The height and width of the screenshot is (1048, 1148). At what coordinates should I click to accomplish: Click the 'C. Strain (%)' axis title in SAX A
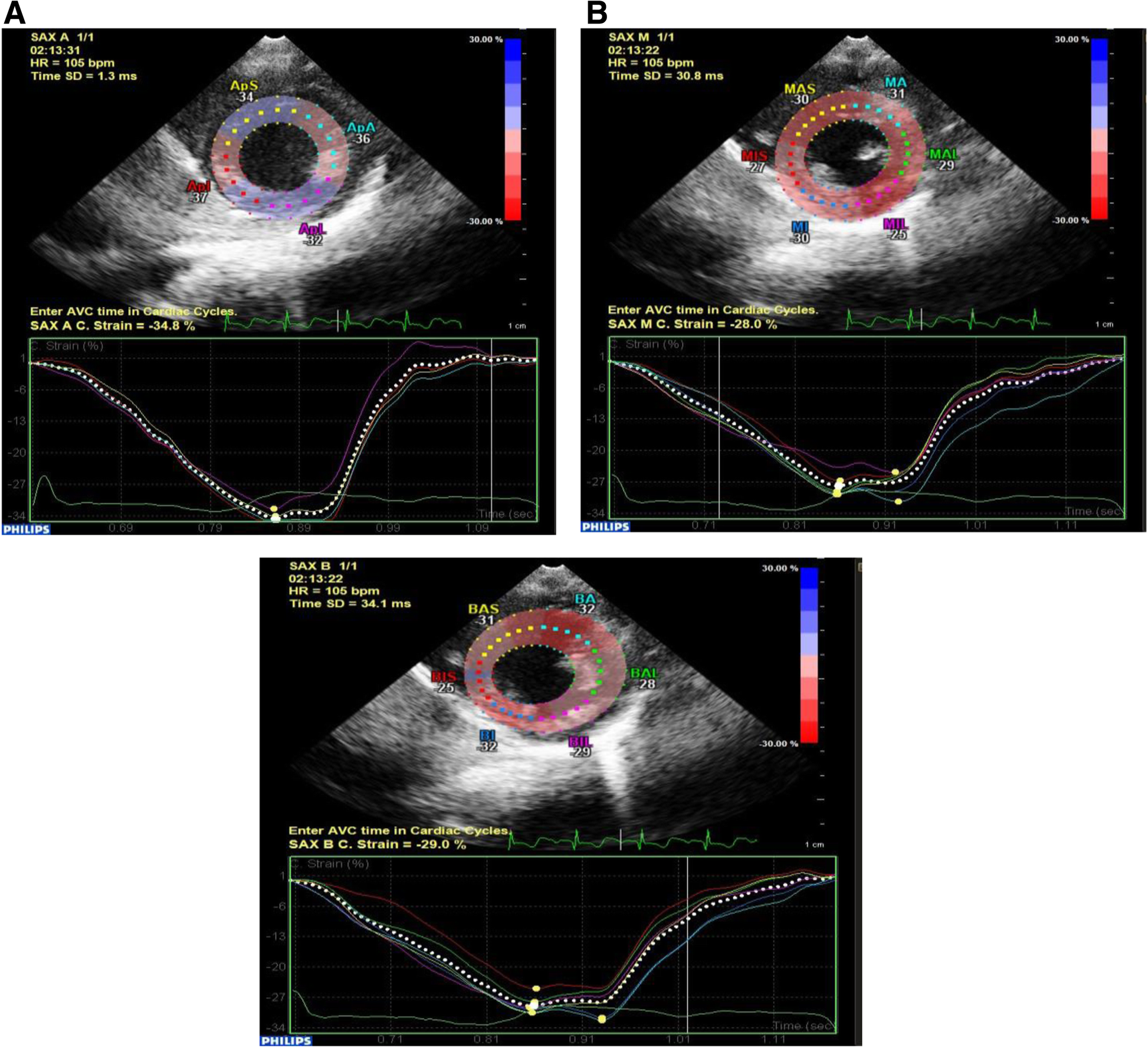pos(66,346)
